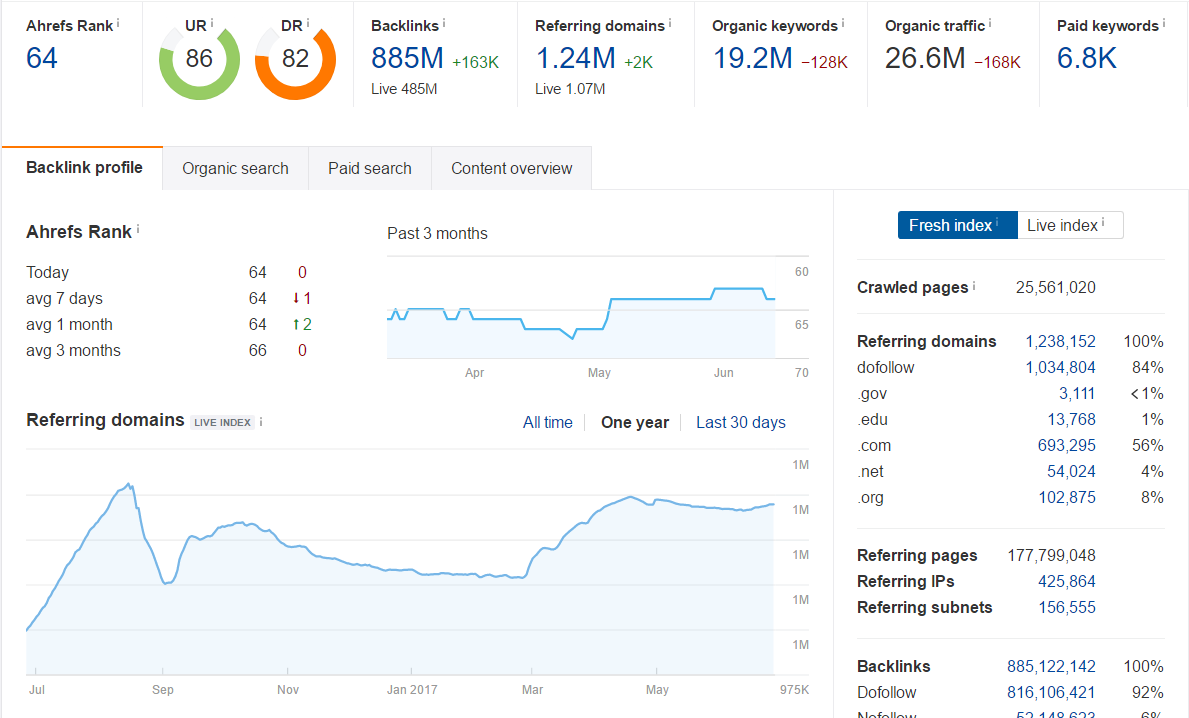The width and height of the screenshot is (1189, 718).
Task: Select One year chart range
Action: pyautogui.click(x=635, y=422)
